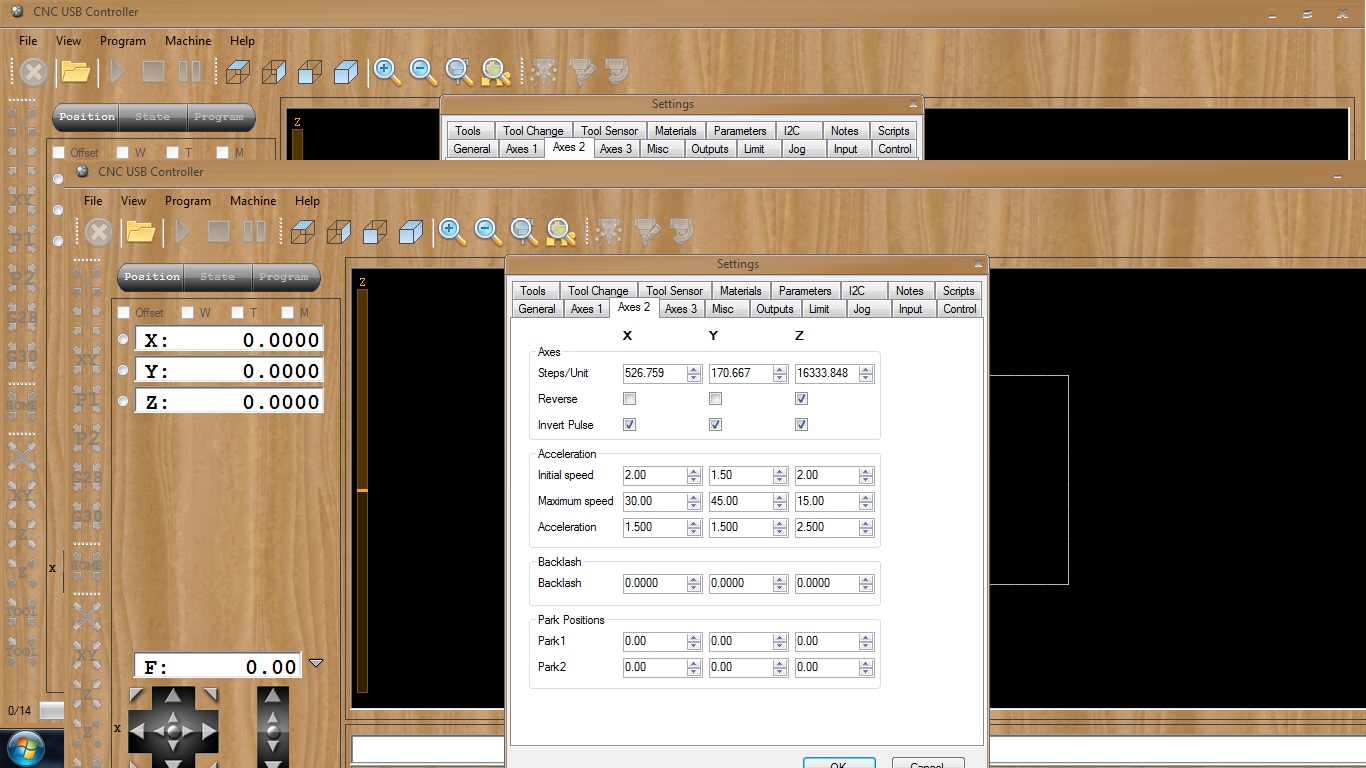Decrease Z Maximum speed with spinner down arrow

(x=866, y=506)
